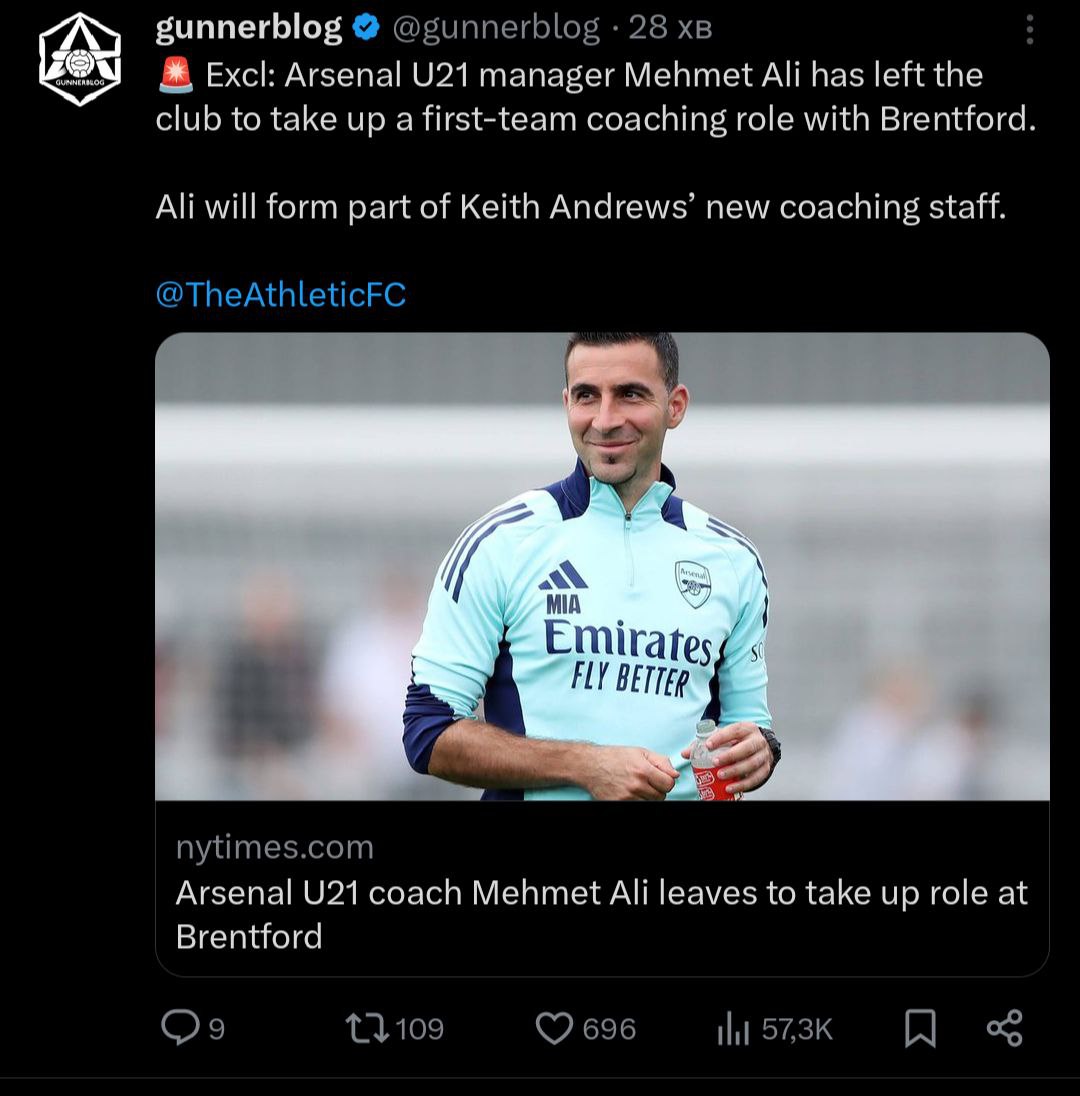Click the blue verified badge

click(x=367, y=29)
